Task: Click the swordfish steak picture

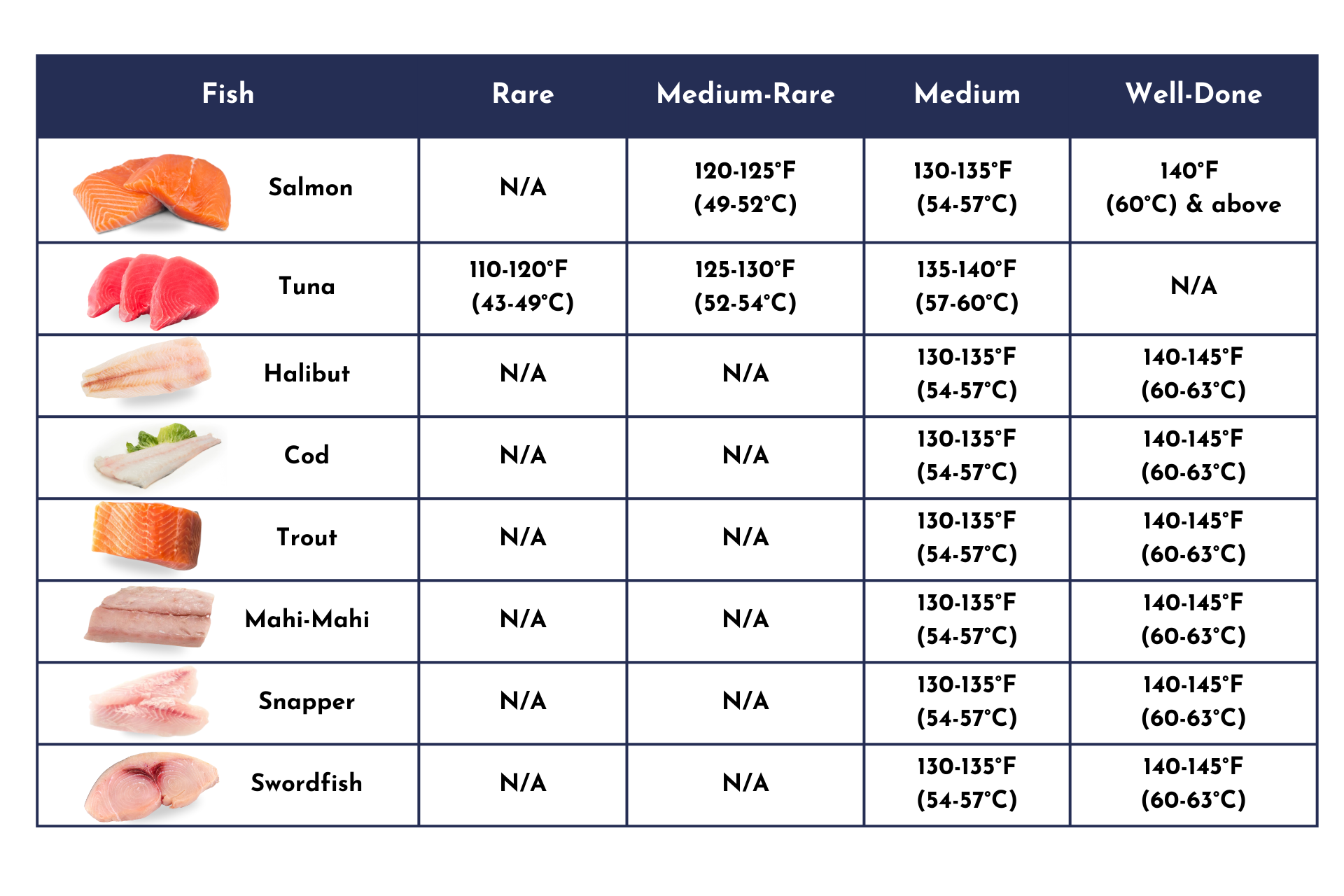Action: tap(151, 785)
